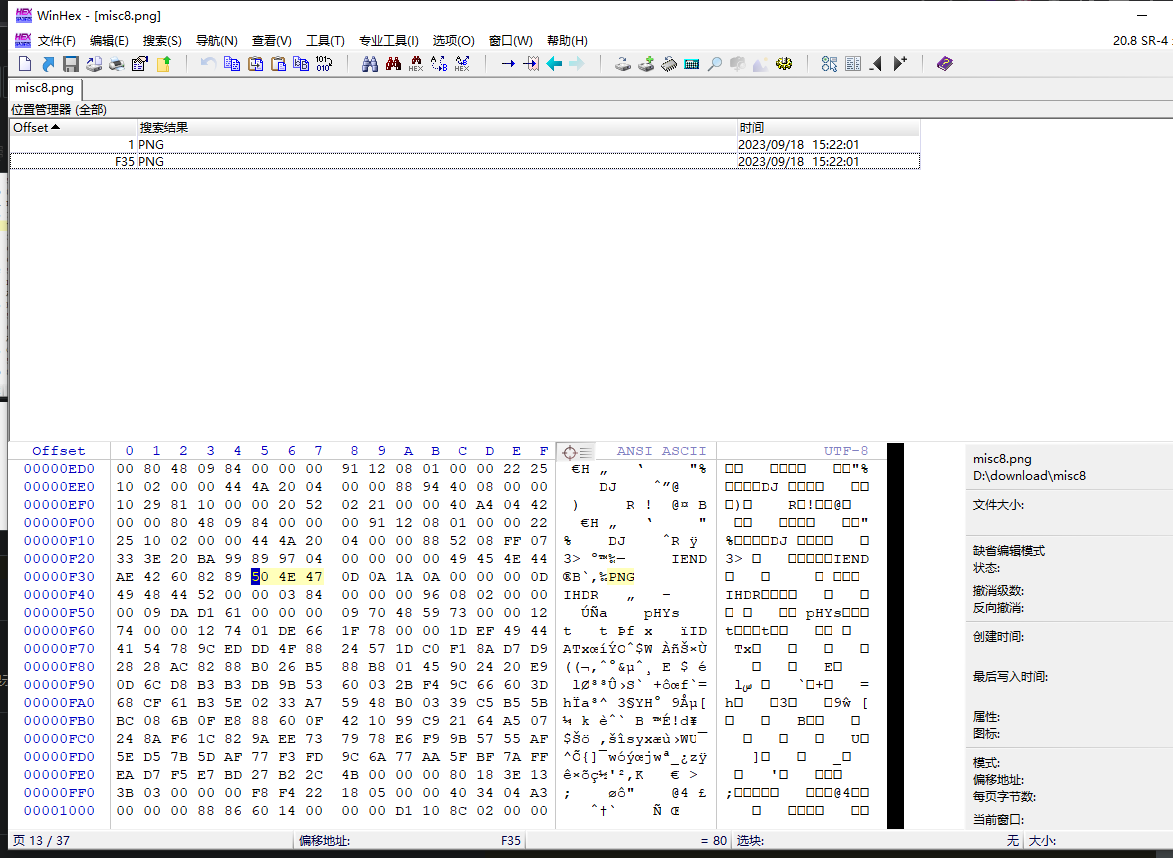Screen dimensions: 1173x858
Task: Click the purple Help book icon
Action: 945,64
